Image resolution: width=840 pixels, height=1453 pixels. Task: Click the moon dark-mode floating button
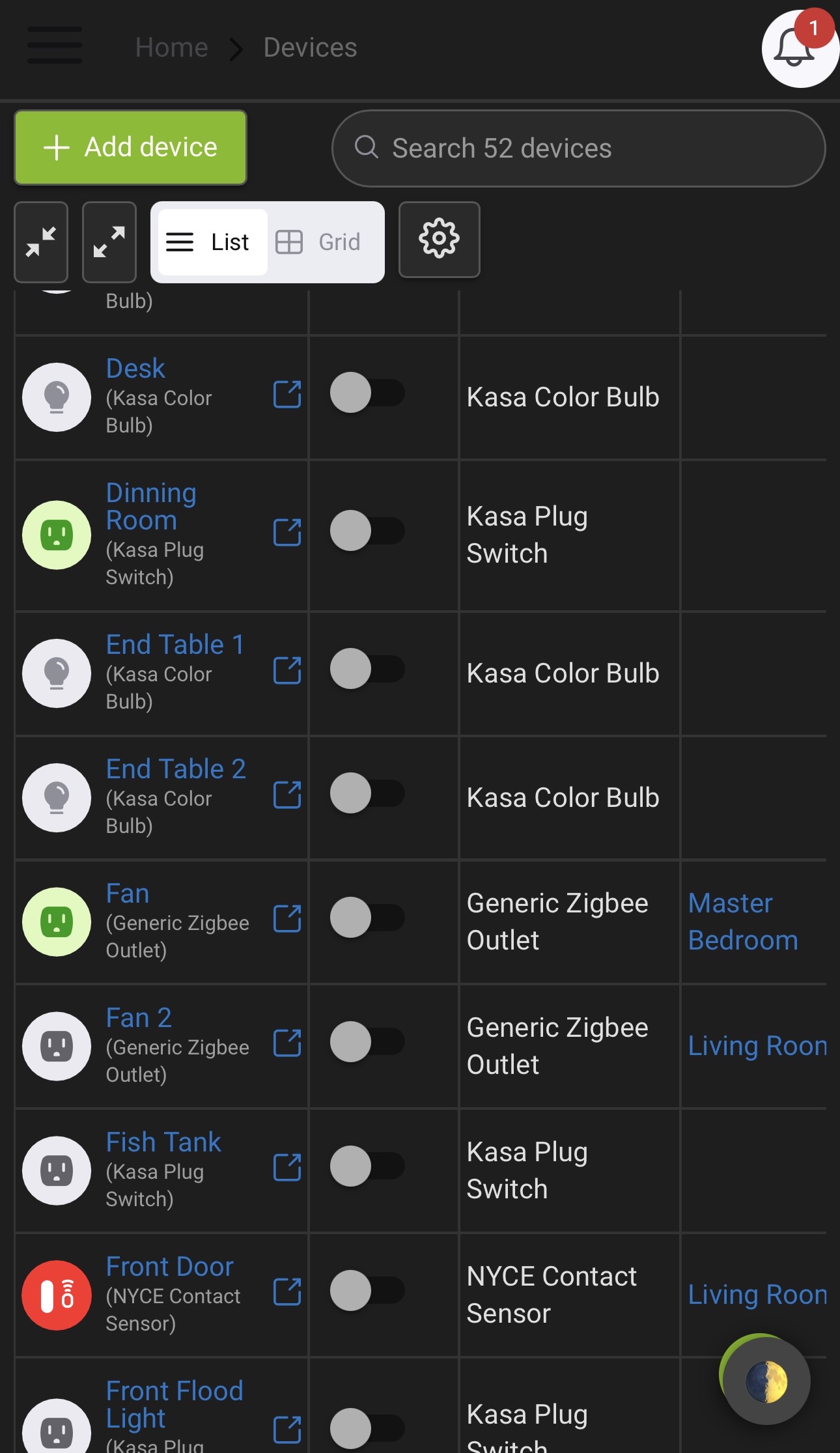click(x=766, y=1381)
